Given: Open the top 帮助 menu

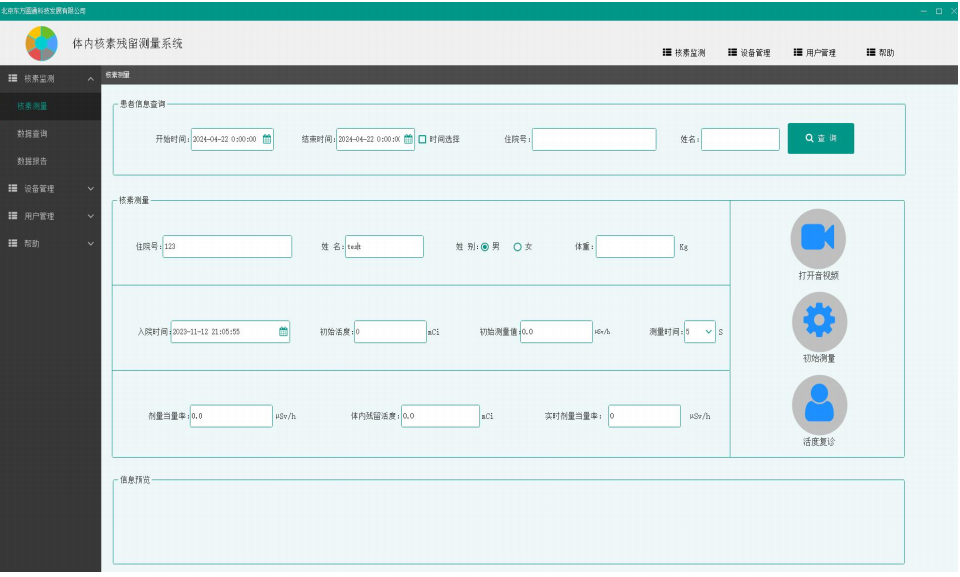Looking at the screenshot, I should tap(880, 53).
